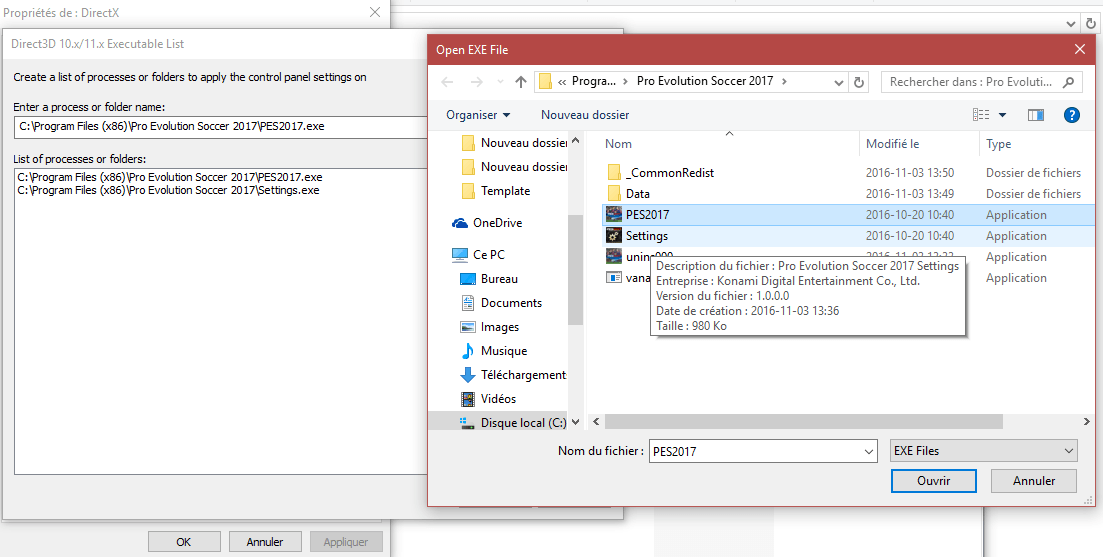Close the Open EXE File dialog
The image size is (1103, 557).
click(x=1080, y=49)
